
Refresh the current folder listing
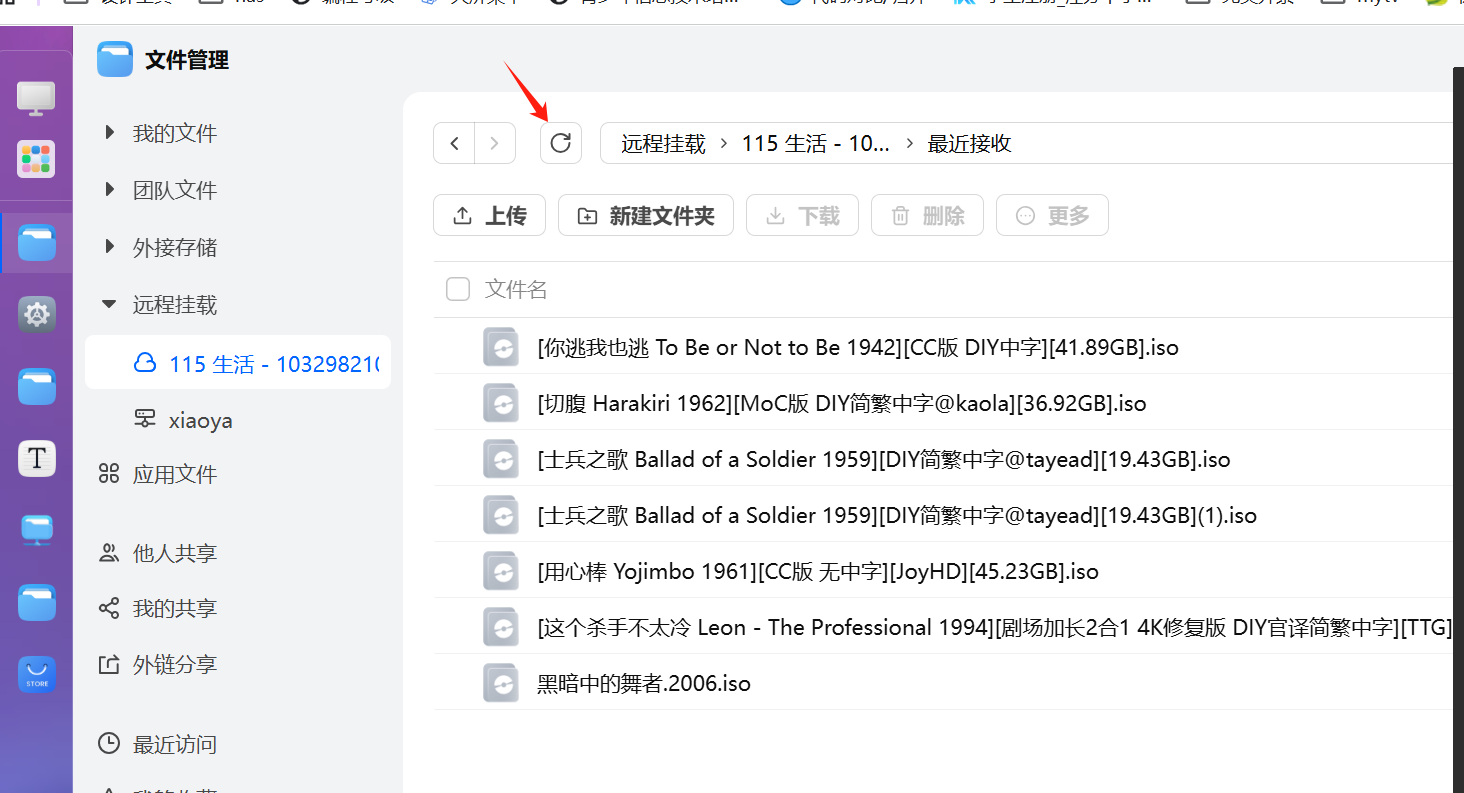(561, 143)
